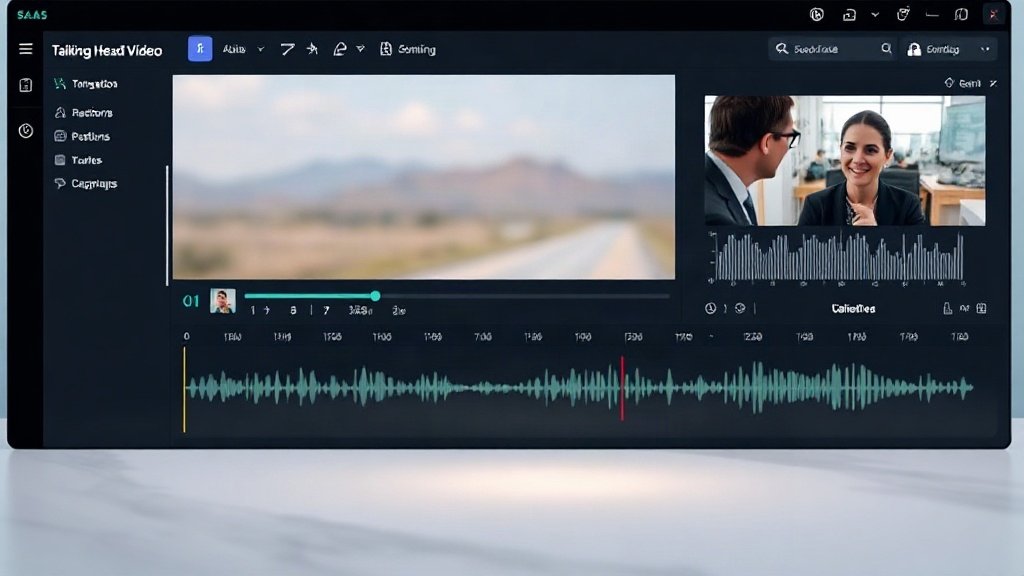The width and height of the screenshot is (1024, 576).
Task: Click the 'Talking Head Video' project title
Action: pyautogui.click(x=106, y=50)
